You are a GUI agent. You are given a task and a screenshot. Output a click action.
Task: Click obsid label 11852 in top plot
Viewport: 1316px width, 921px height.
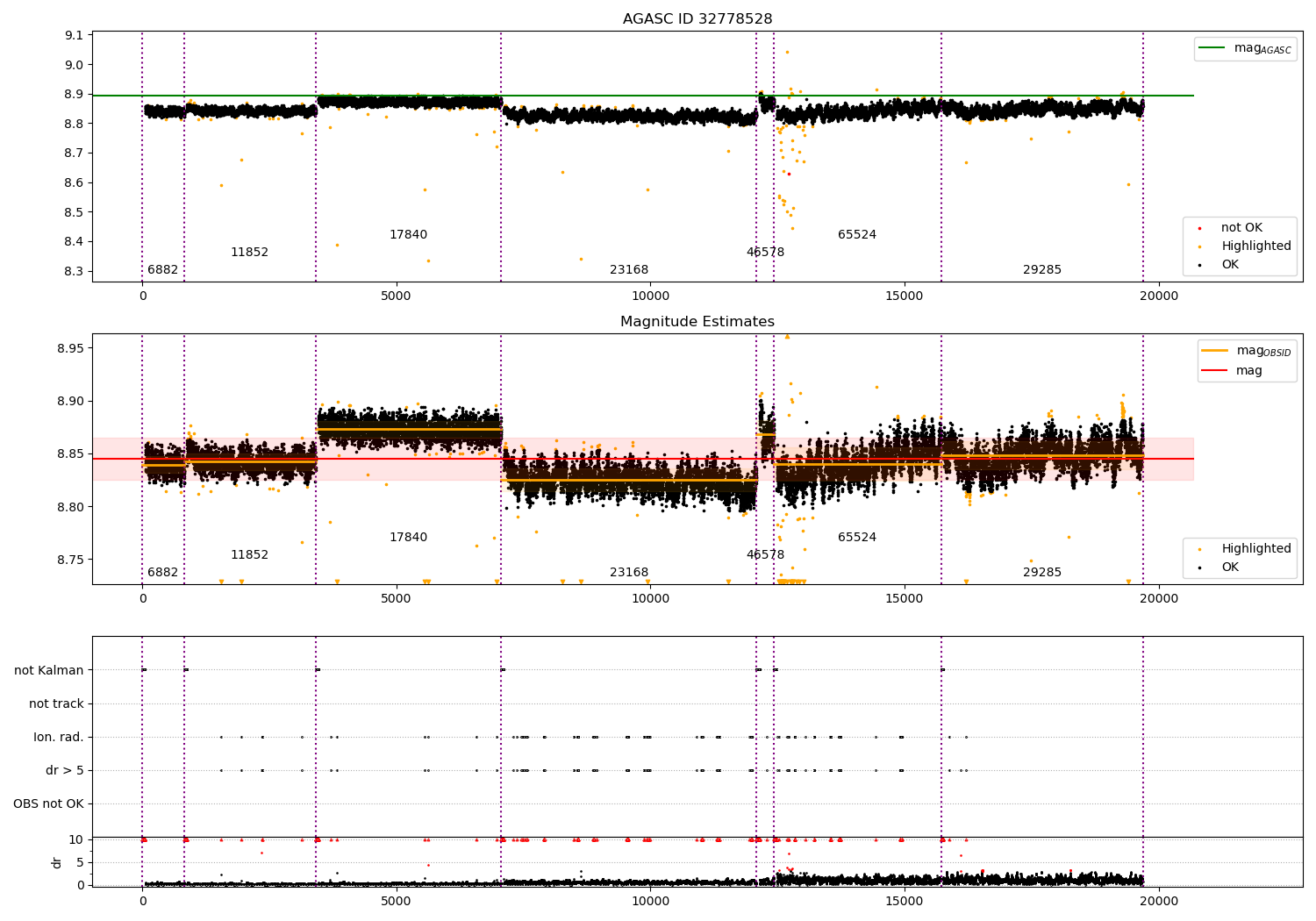249,253
